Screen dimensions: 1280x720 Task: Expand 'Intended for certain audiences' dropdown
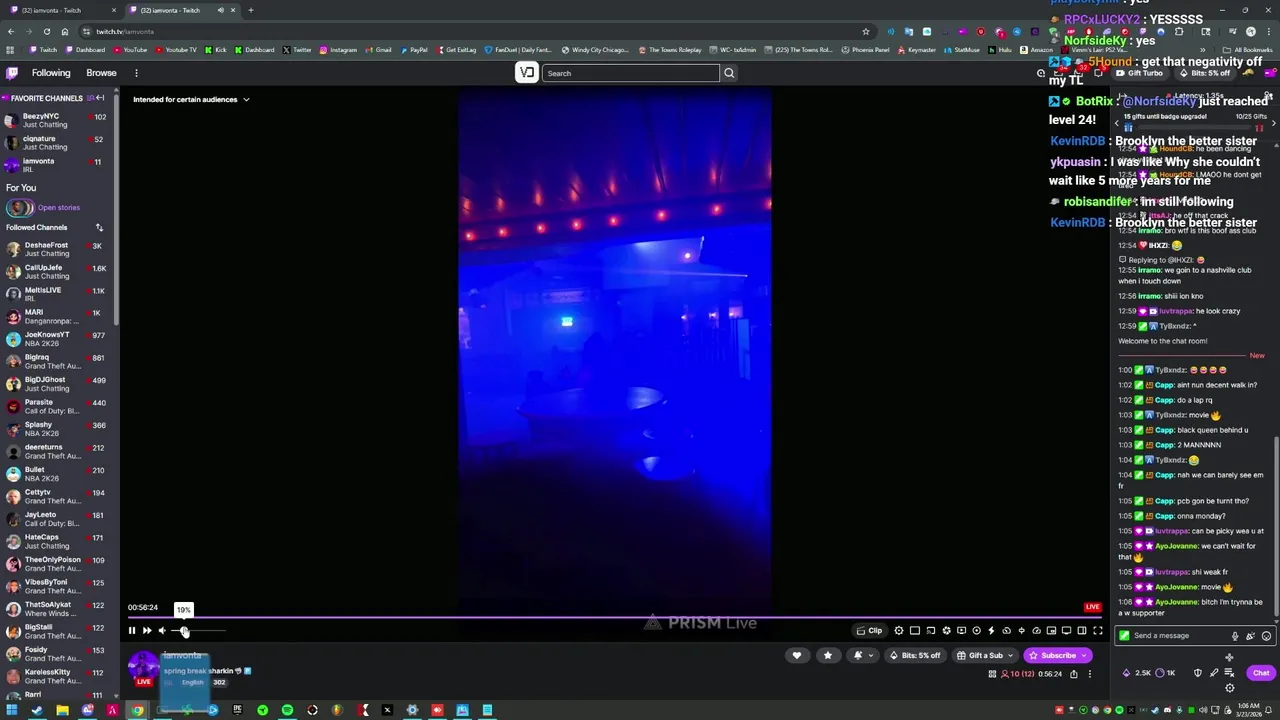click(191, 99)
